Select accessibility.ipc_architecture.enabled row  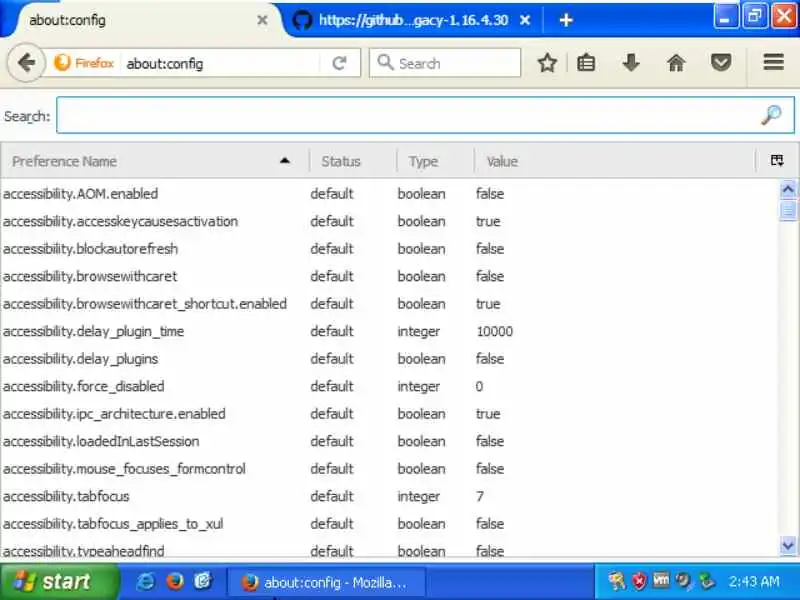point(390,414)
